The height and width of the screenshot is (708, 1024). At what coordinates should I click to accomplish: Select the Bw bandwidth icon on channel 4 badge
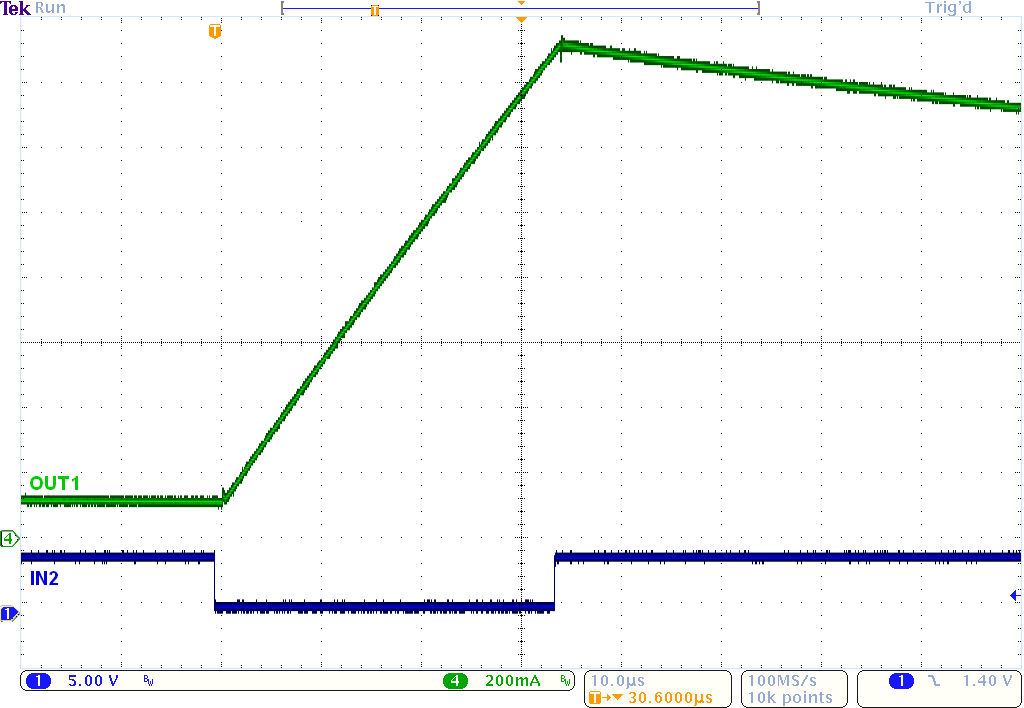click(x=567, y=680)
